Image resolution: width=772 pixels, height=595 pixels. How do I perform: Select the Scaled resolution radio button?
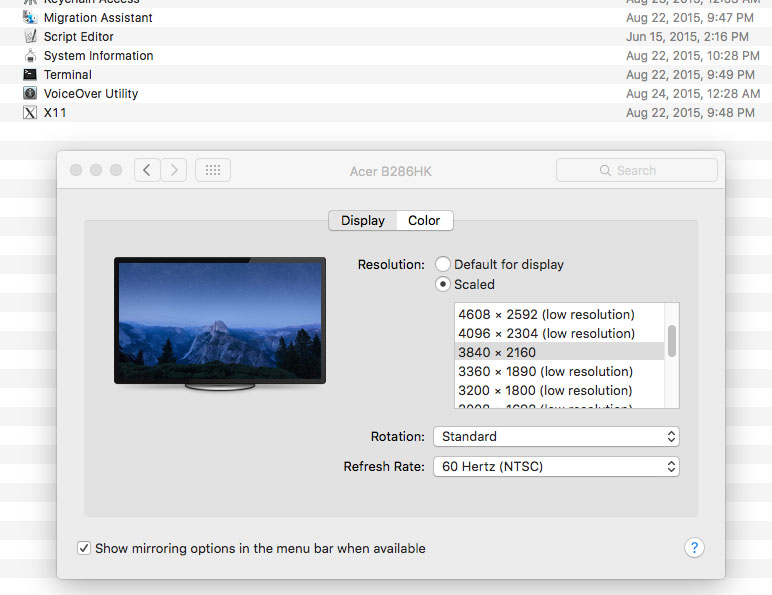443,284
